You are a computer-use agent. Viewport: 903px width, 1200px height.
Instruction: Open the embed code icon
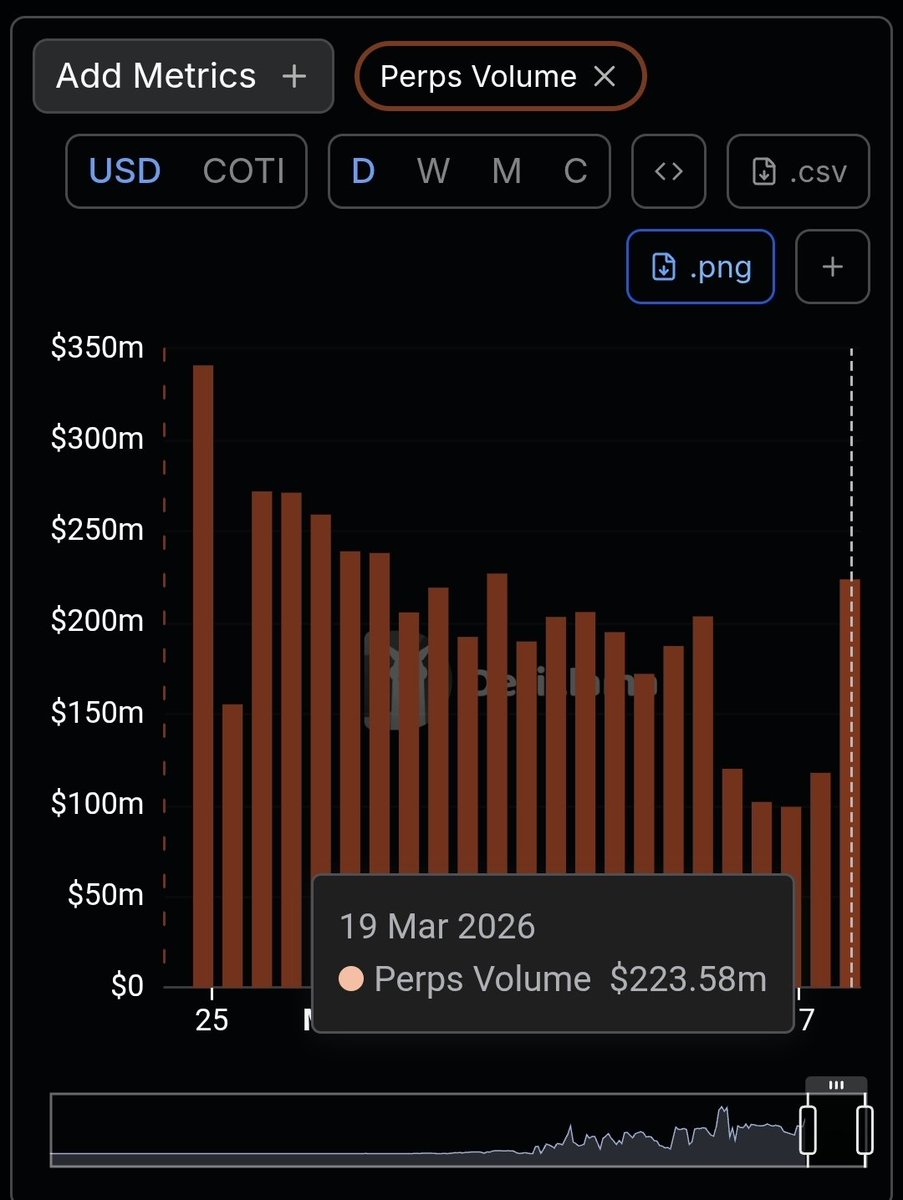[x=669, y=171]
